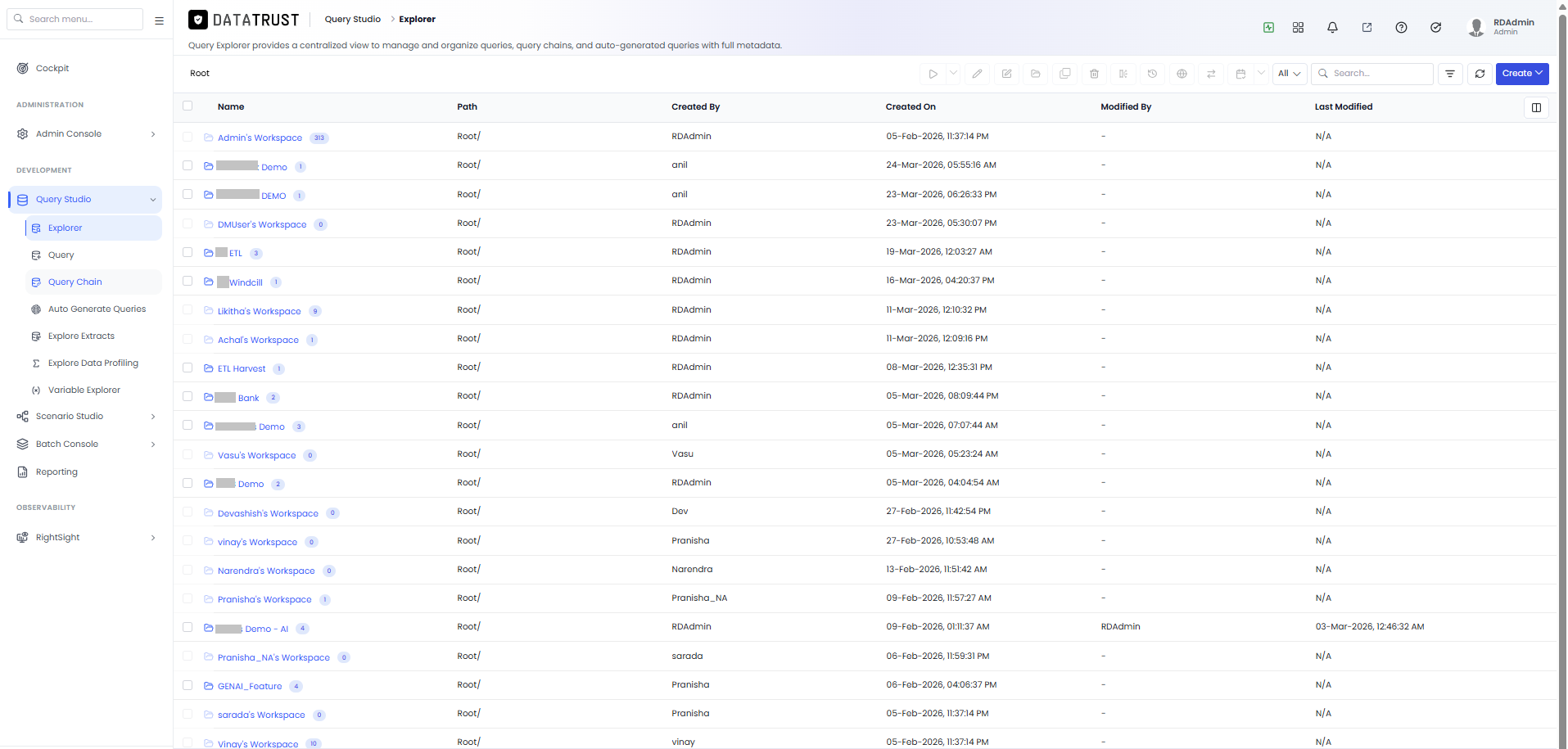Click the open folder toolbar icon
Image resolution: width=1568 pixels, height=749 pixels.
click(1036, 74)
